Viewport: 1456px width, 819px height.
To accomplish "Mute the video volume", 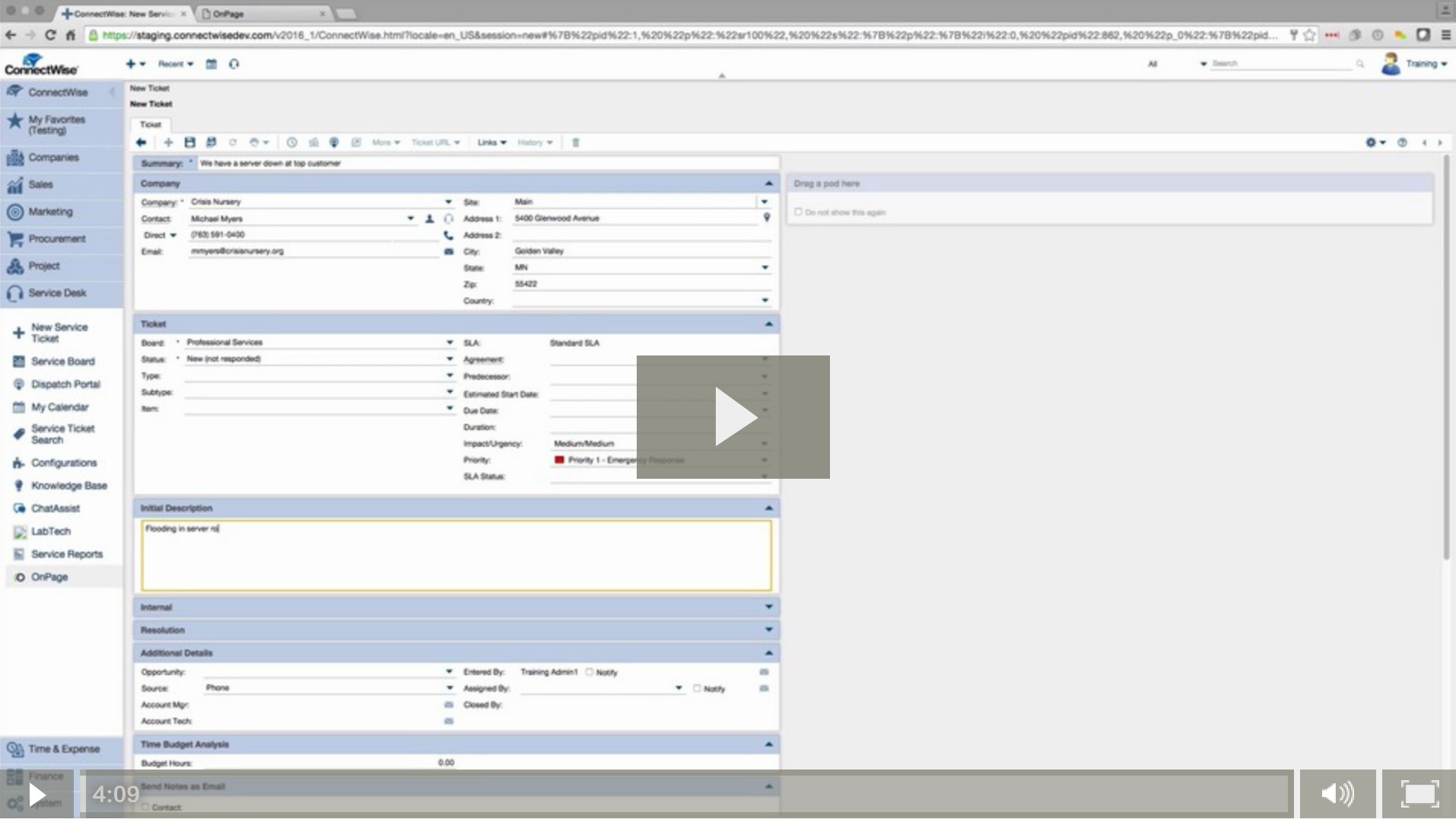I will pyautogui.click(x=1337, y=795).
